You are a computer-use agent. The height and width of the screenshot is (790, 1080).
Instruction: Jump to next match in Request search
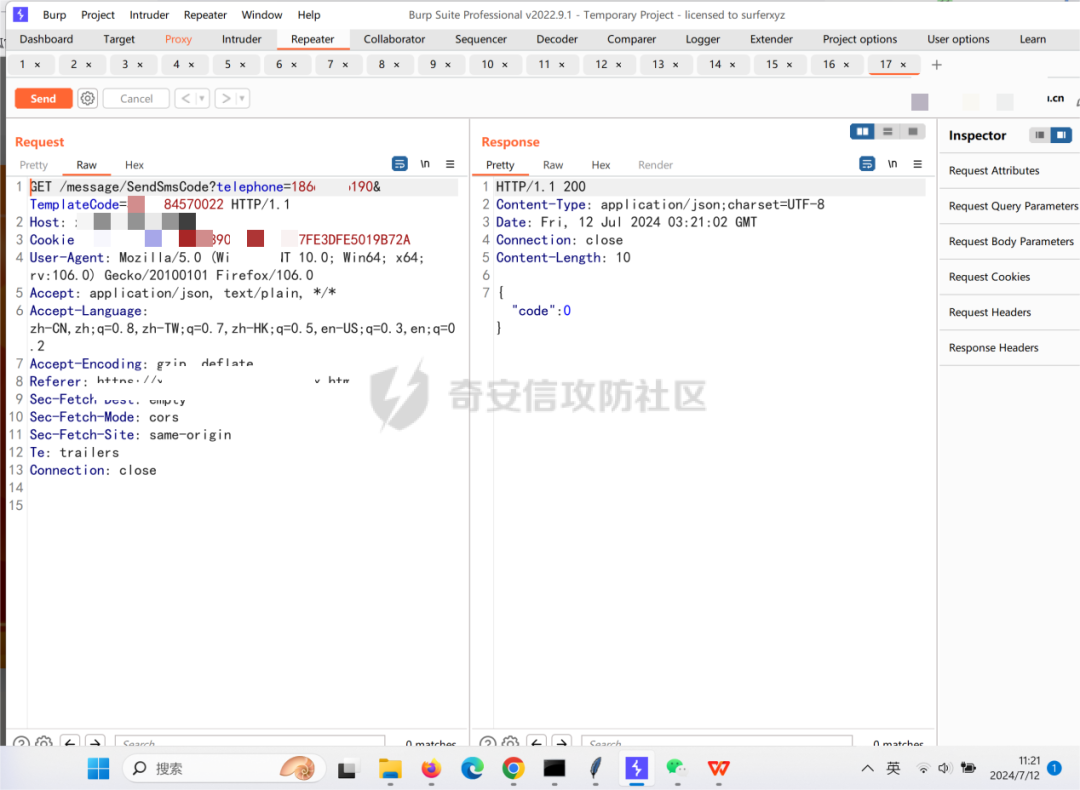tap(95, 743)
